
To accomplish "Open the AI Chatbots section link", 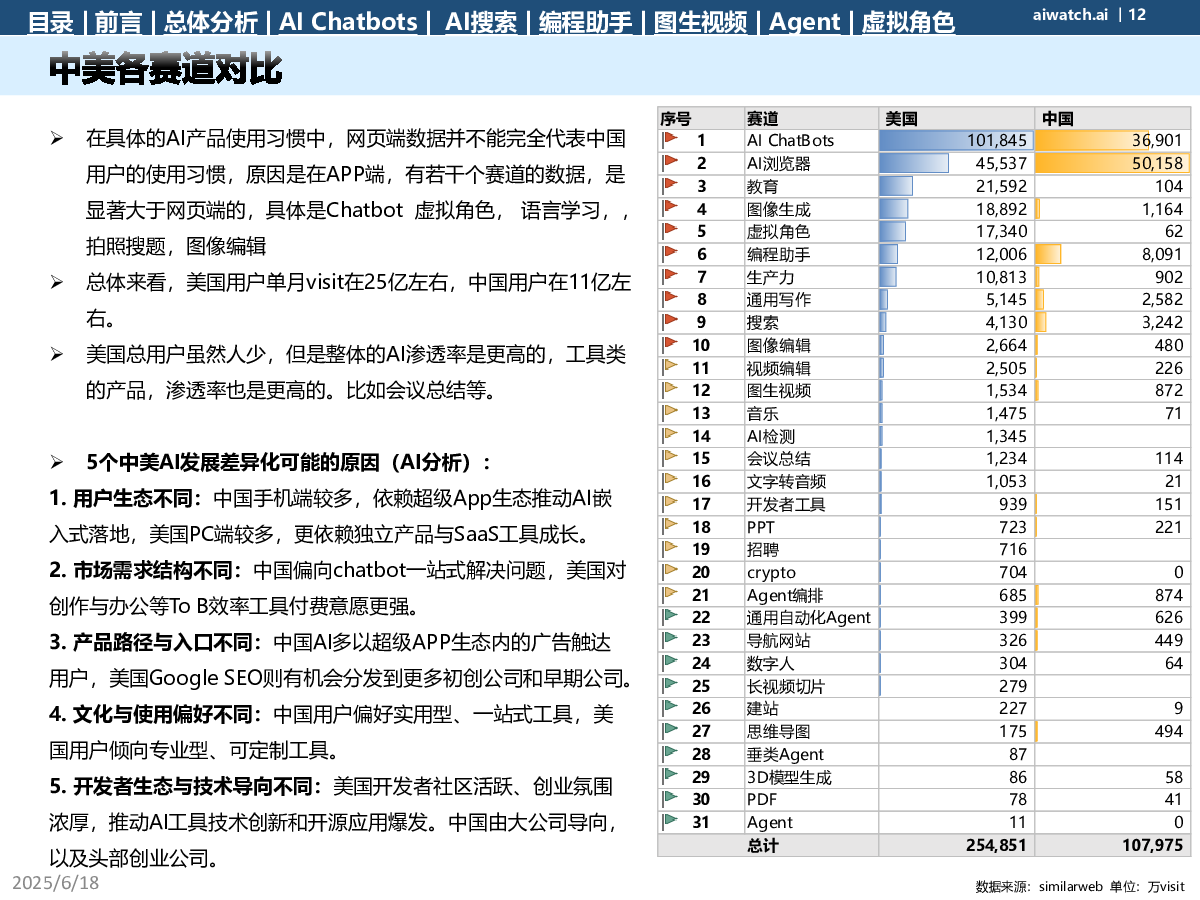I will coord(349,21).
